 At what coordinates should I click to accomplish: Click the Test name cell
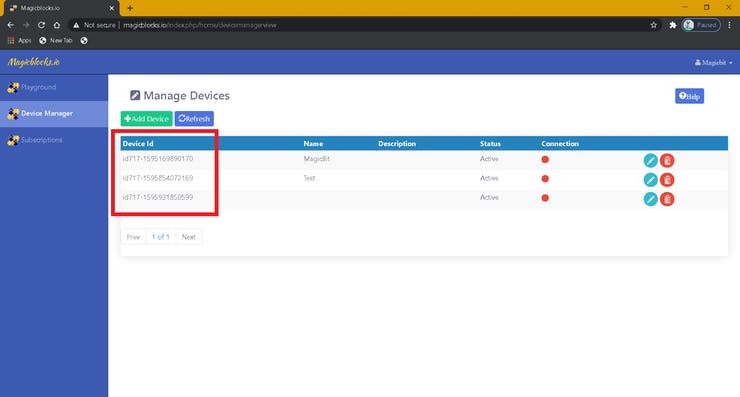point(309,178)
